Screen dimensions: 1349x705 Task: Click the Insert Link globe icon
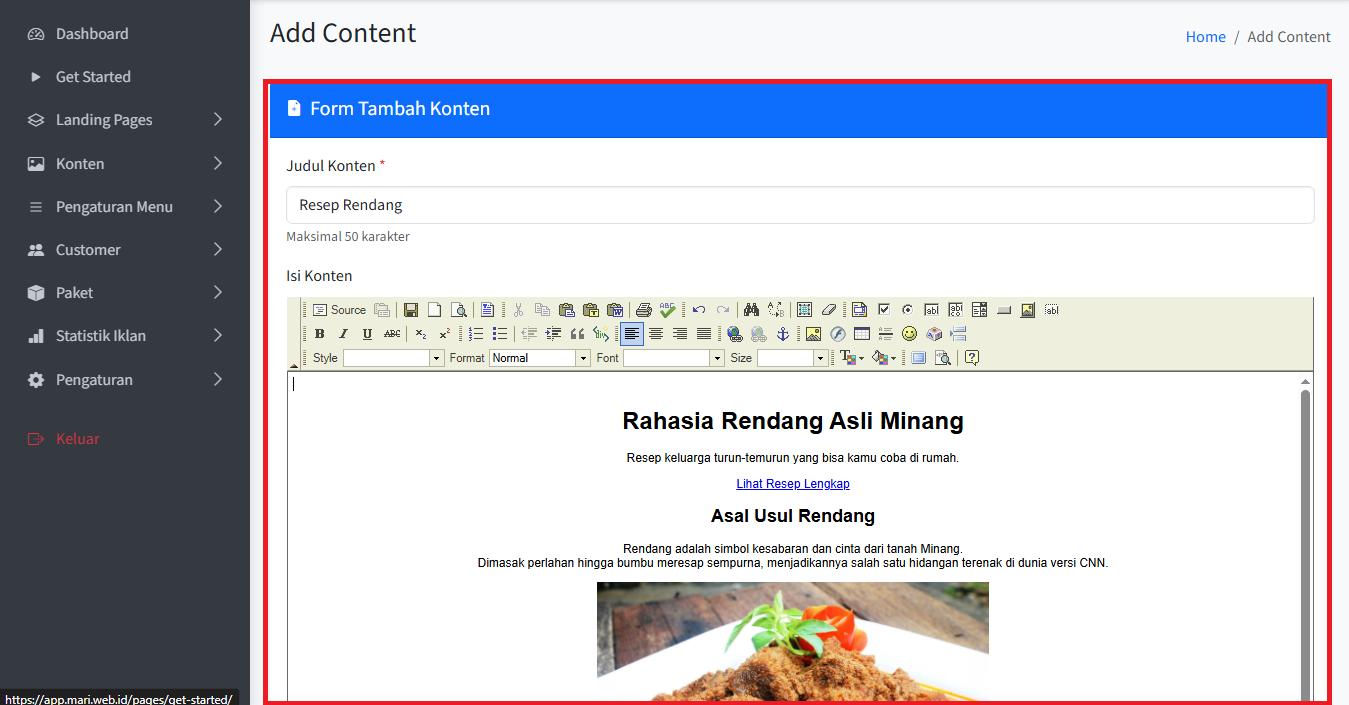coord(735,334)
